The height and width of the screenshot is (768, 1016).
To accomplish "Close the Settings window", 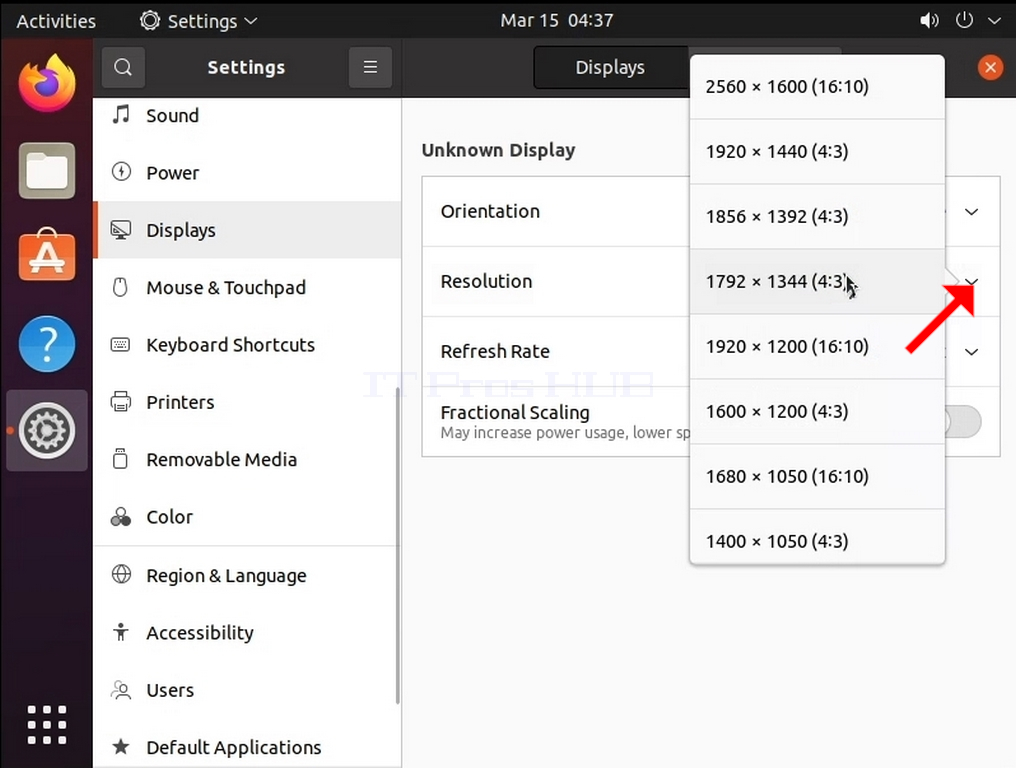I will click(990, 67).
